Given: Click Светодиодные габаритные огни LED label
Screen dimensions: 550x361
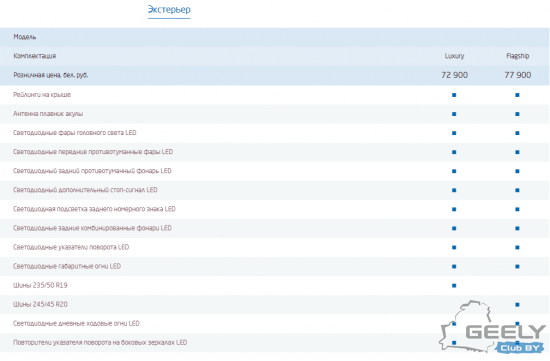Looking at the screenshot, I should tap(67, 266).
